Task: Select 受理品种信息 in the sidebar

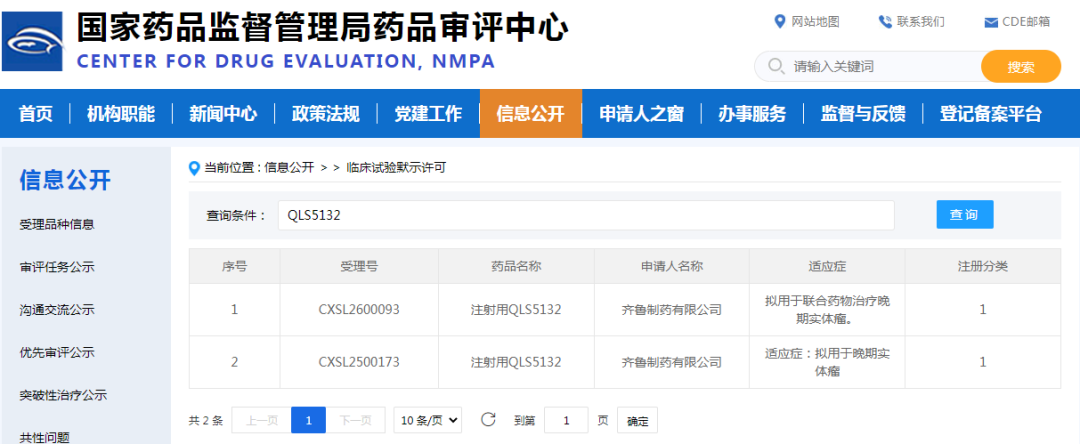Action: 57,224
